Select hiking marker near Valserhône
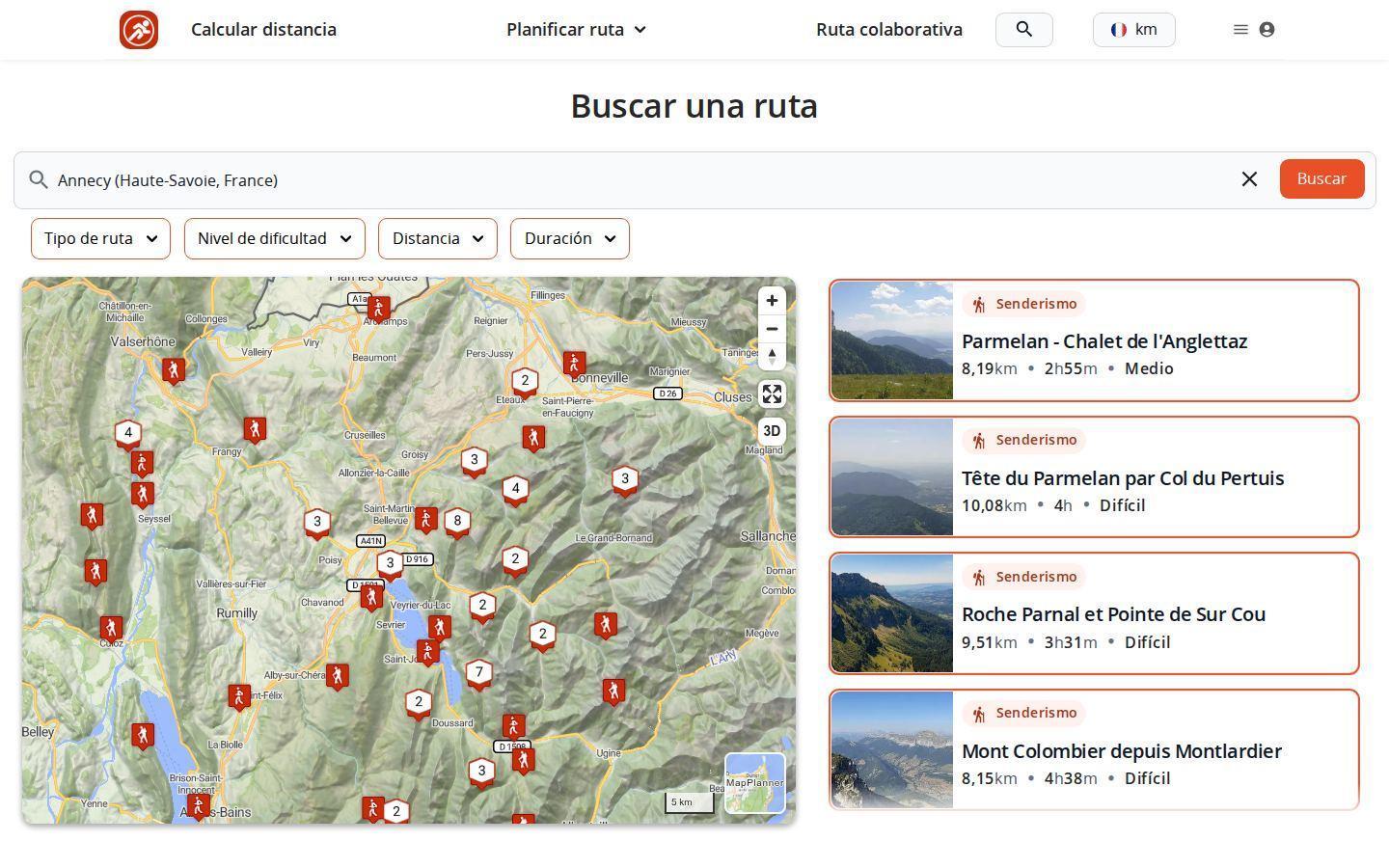 coord(174,371)
